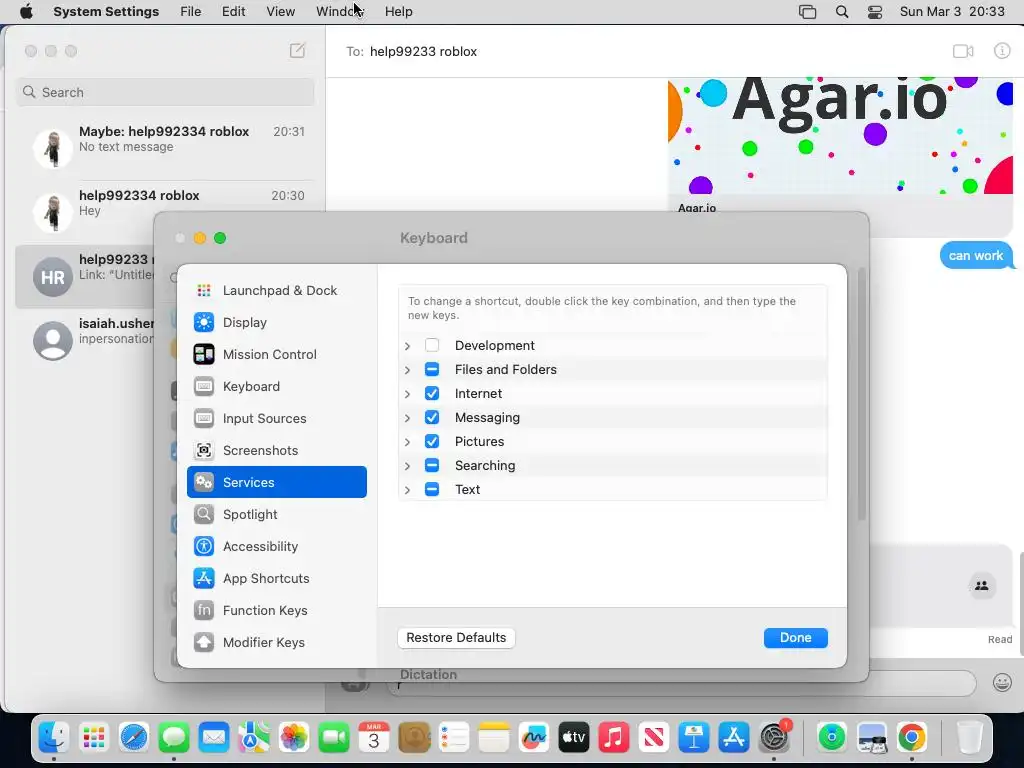Screen dimensions: 1024x768
Task: Open the View menu
Action: coord(281,12)
